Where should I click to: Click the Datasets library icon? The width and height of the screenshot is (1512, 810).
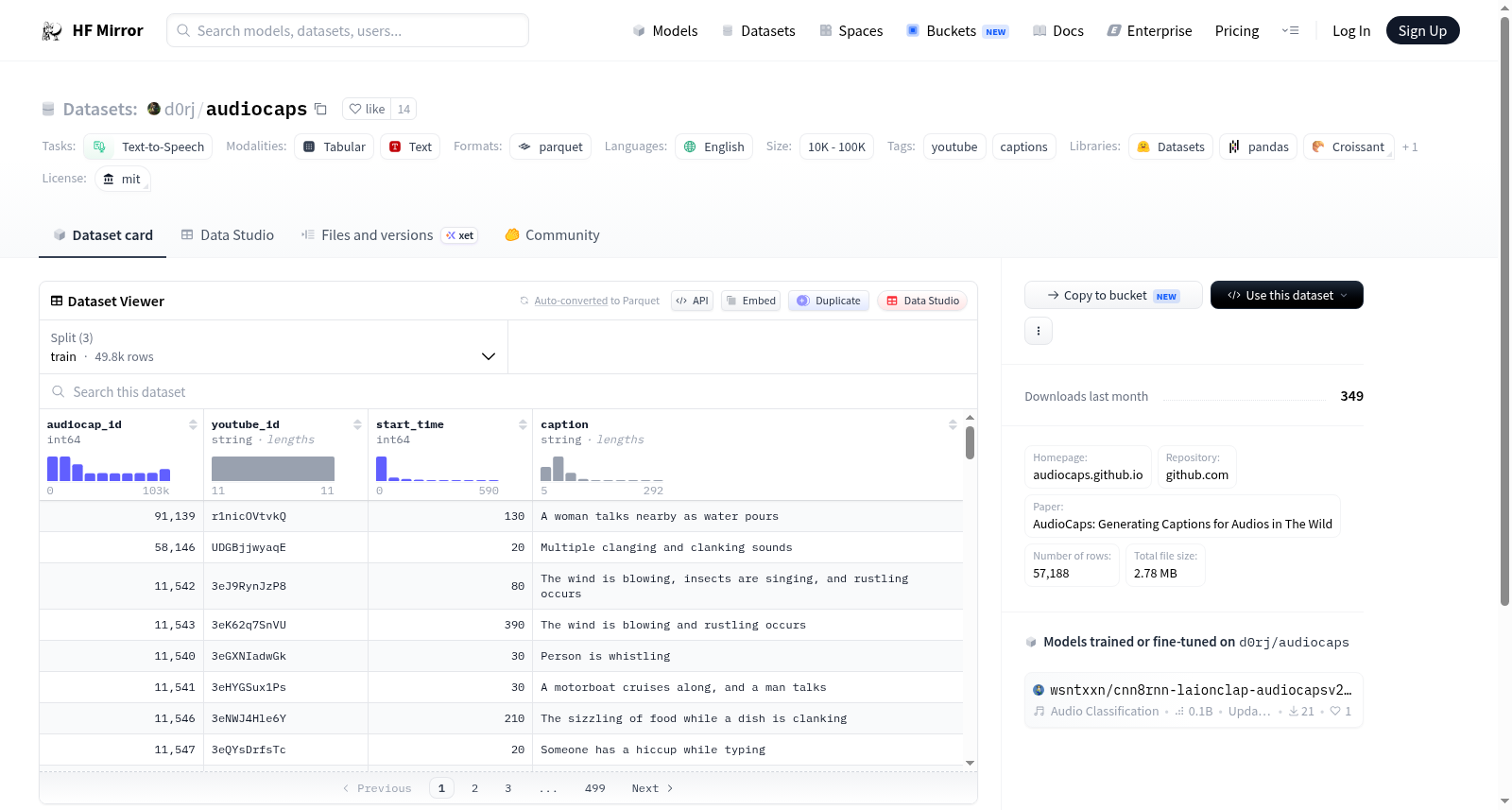click(1143, 146)
